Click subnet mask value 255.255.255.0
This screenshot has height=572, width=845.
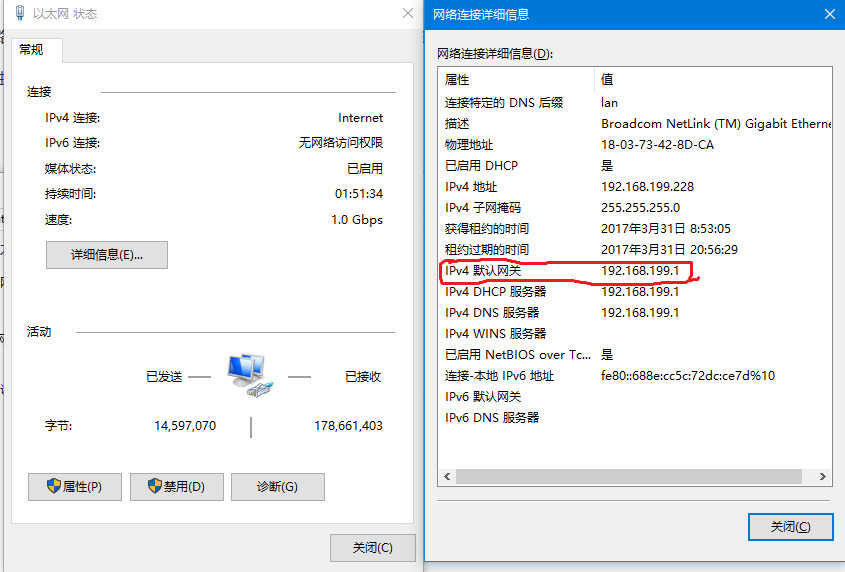tap(640, 208)
